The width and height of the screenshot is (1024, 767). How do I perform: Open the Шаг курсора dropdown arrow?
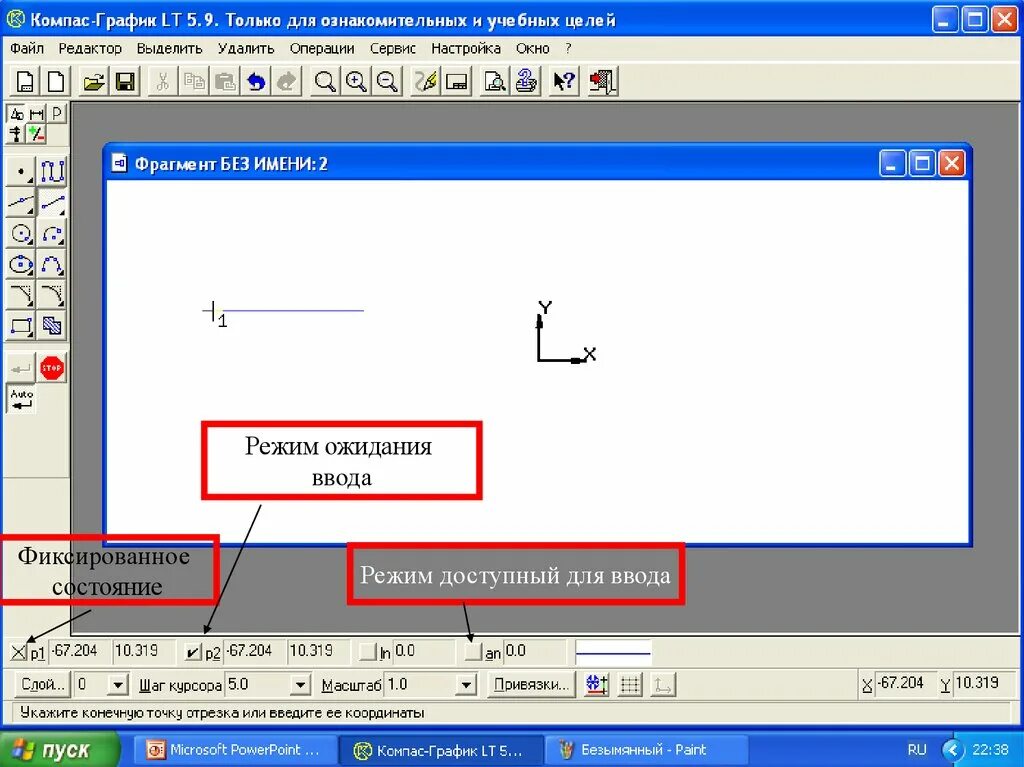pos(300,685)
